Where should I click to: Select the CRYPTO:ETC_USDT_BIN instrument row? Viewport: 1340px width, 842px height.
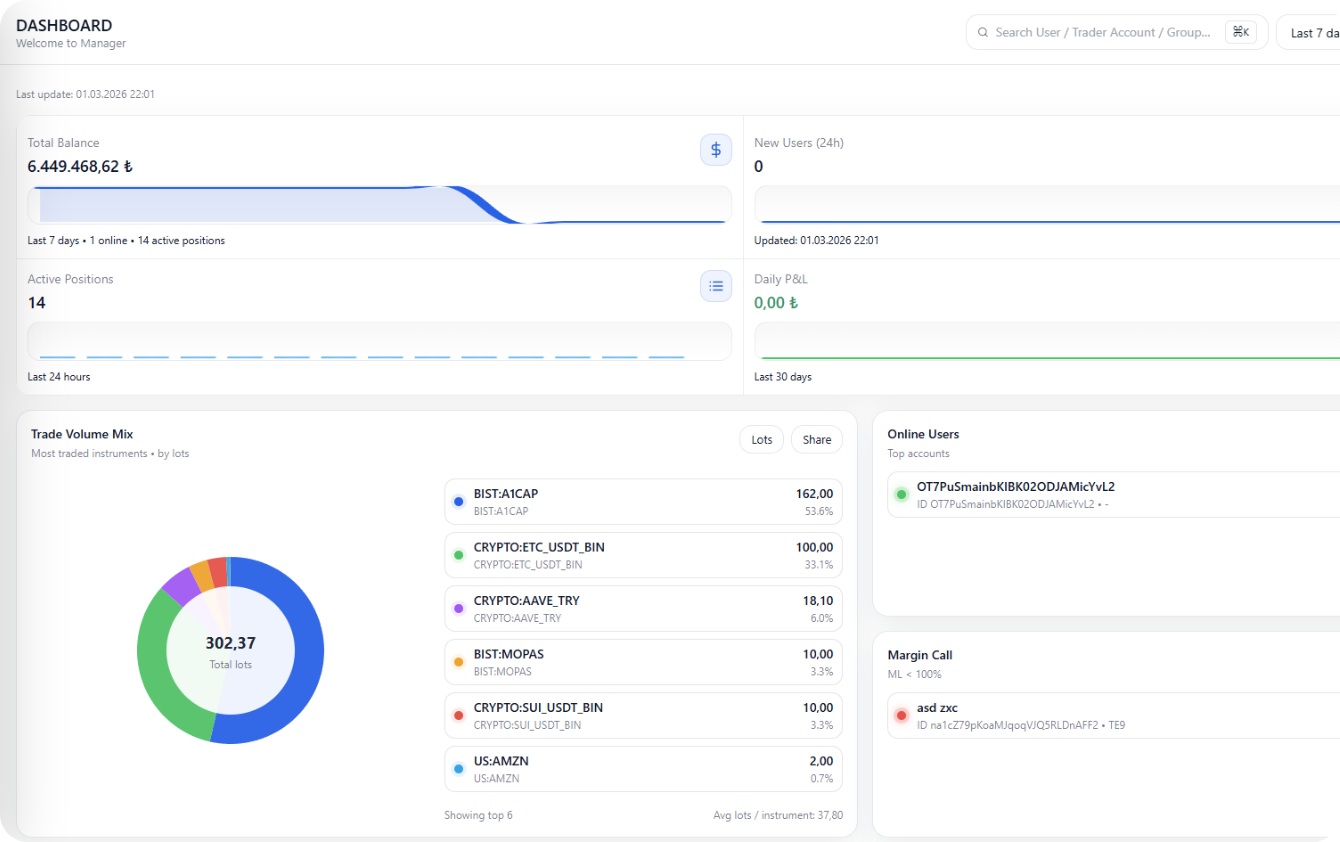(643, 555)
